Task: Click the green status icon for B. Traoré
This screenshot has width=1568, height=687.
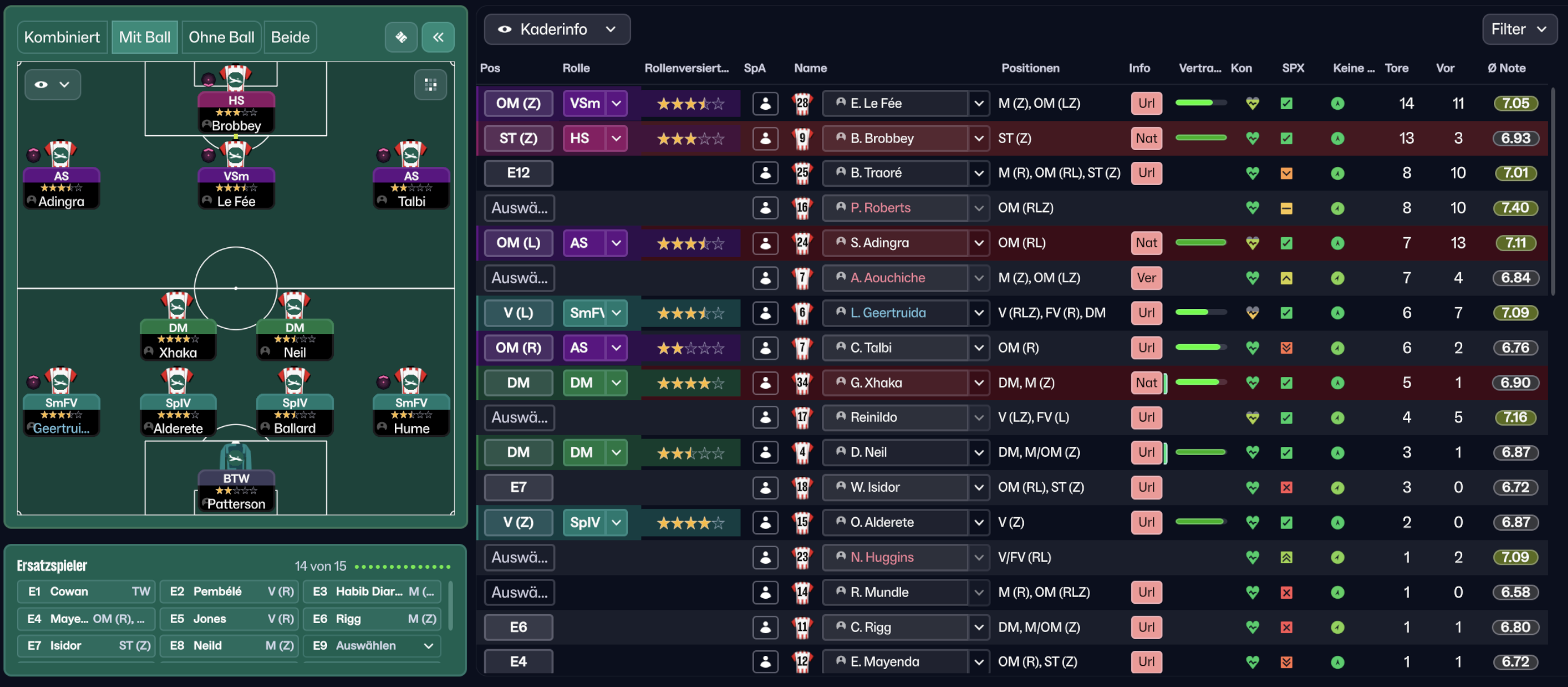Action: click(1337, 174)
